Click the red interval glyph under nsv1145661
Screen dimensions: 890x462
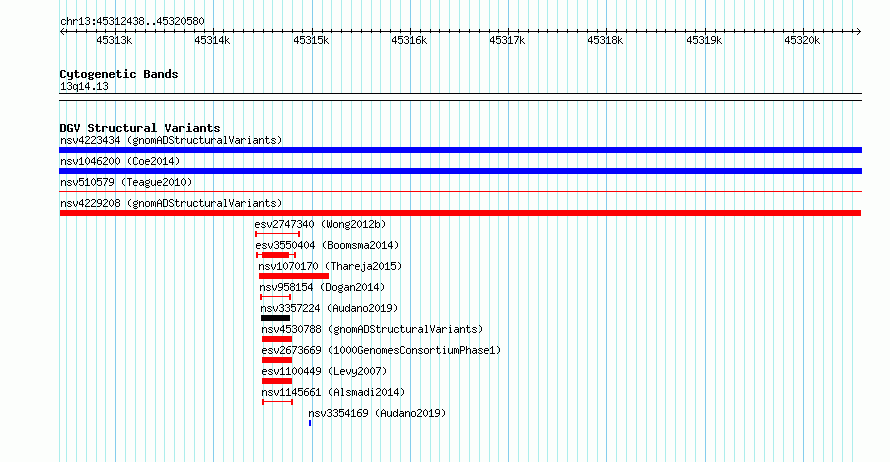[278, 402]
